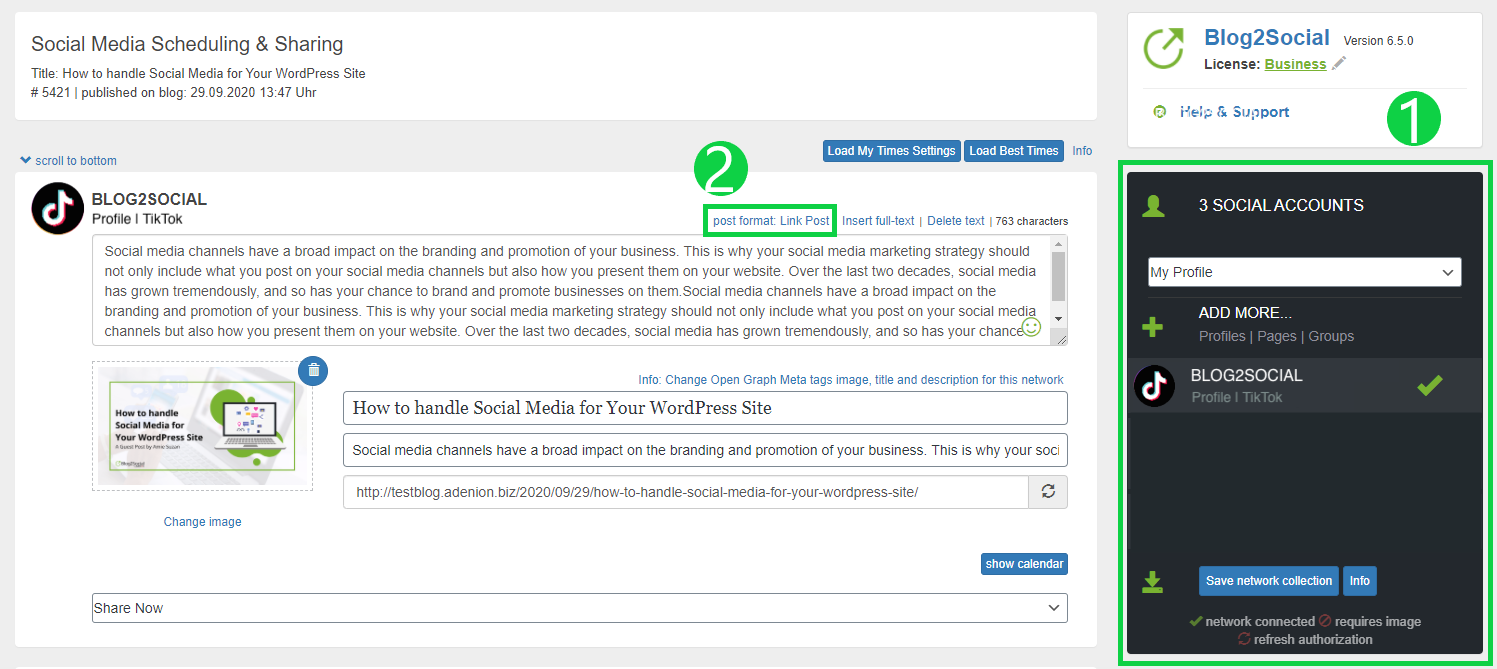Click the Info button beside Save network collection
The image size is (1497, 669).
point(1359,581)
